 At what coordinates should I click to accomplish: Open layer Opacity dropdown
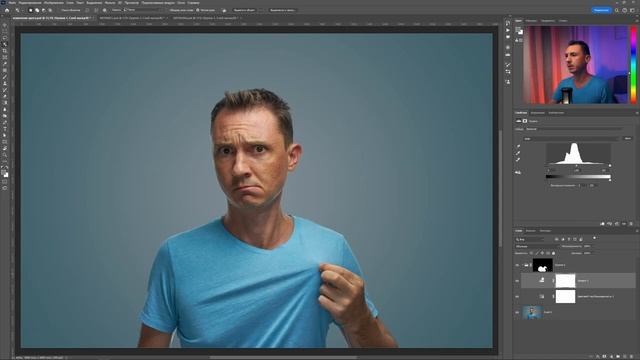[588, 246]
